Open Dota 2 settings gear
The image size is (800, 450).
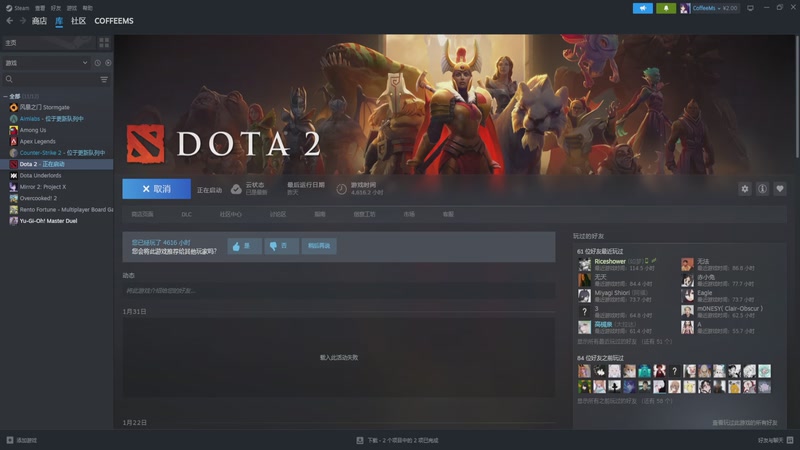(x=745, y=189)
